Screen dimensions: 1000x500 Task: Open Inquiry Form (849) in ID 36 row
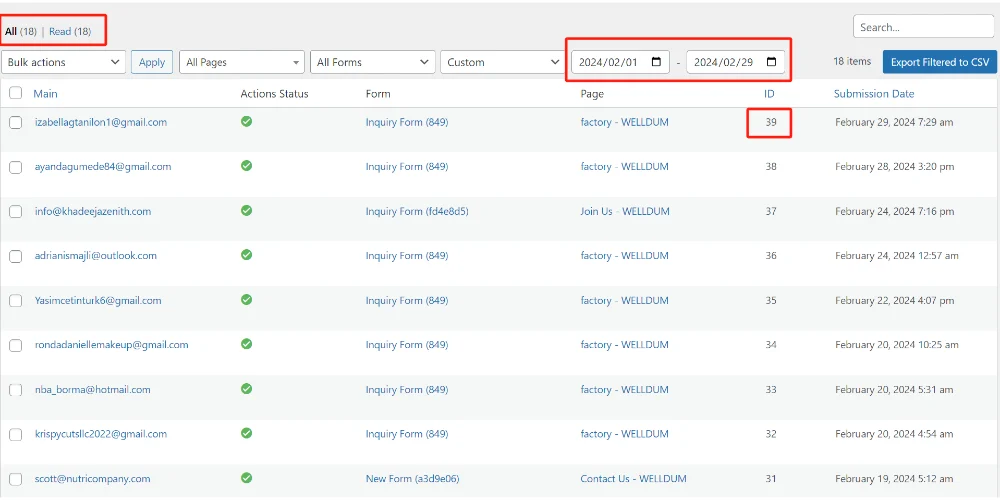pos(407,255)
